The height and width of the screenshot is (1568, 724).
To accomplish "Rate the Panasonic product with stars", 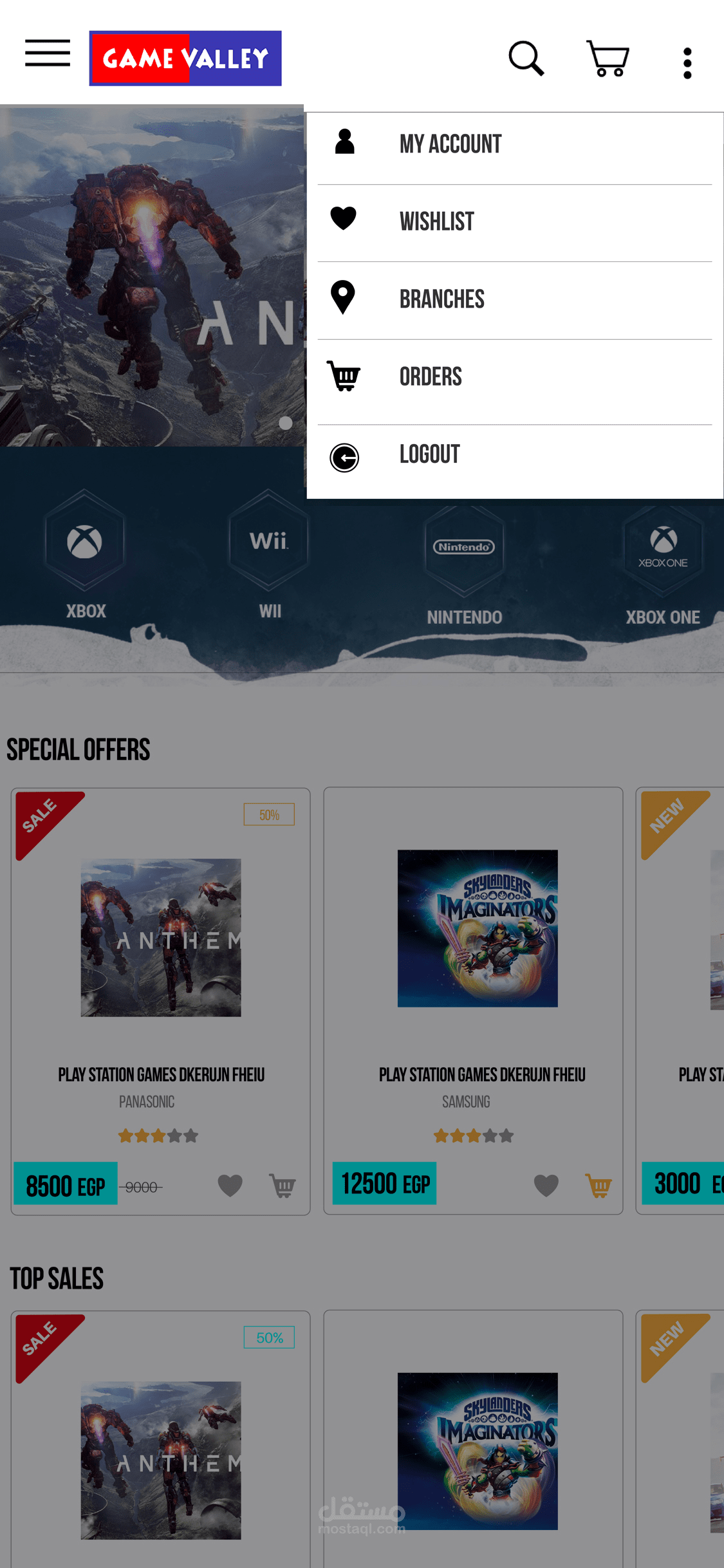I will (x=158, y=1135).
